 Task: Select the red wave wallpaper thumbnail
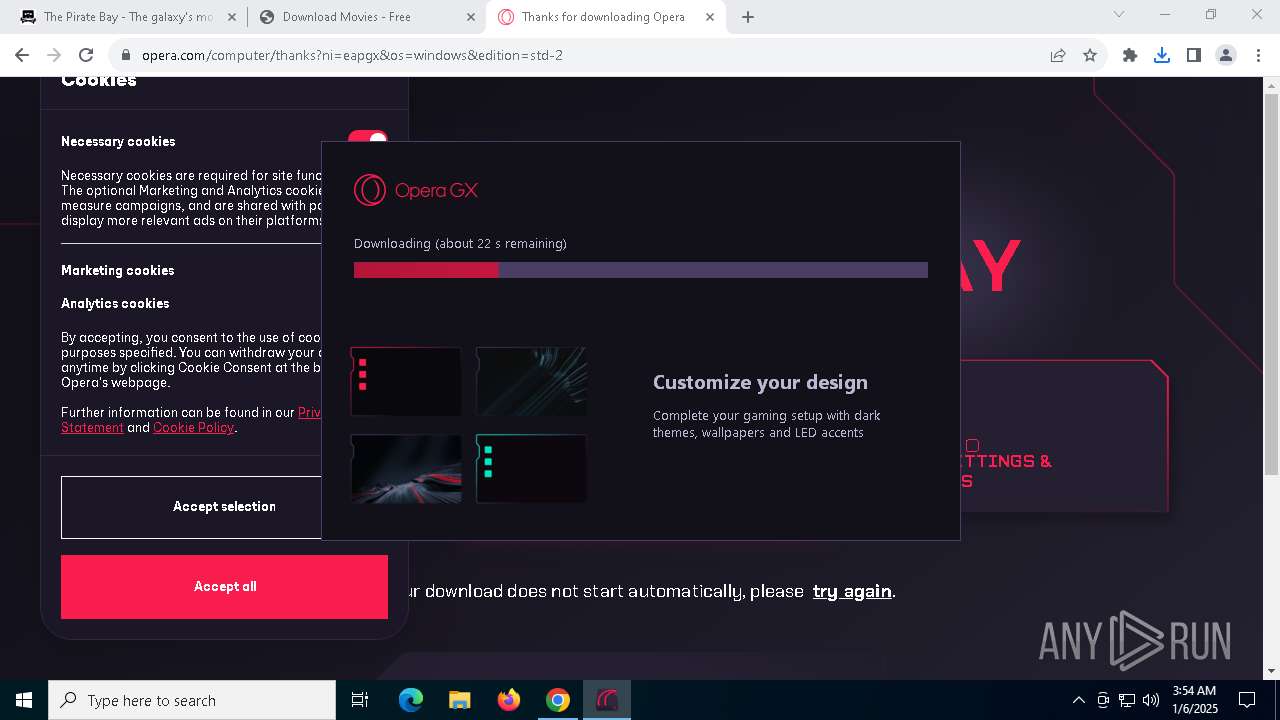406,468
